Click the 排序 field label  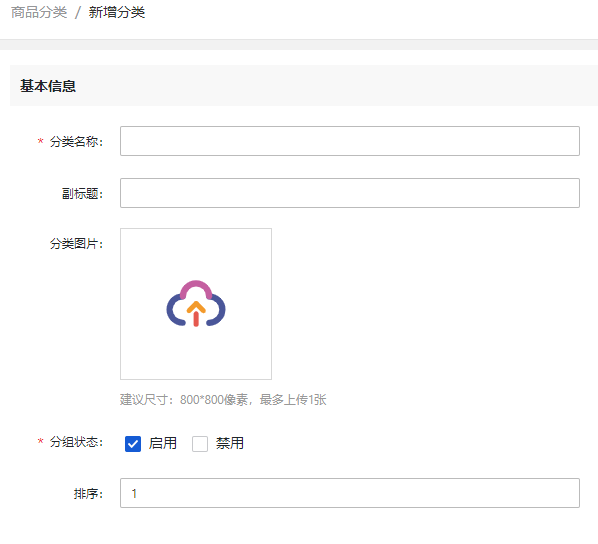(88, 494)
